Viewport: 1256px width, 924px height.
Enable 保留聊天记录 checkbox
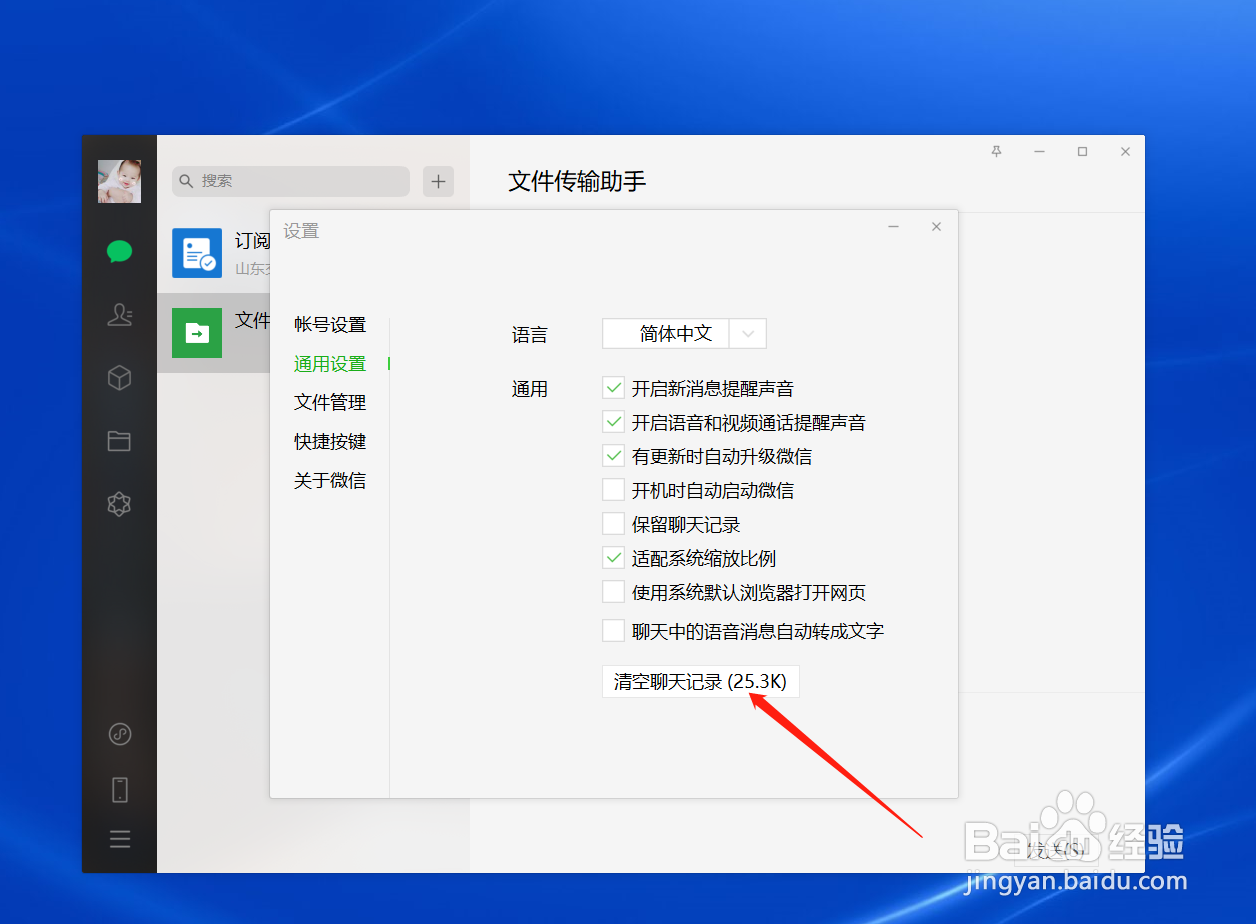(x=613, y=524)
